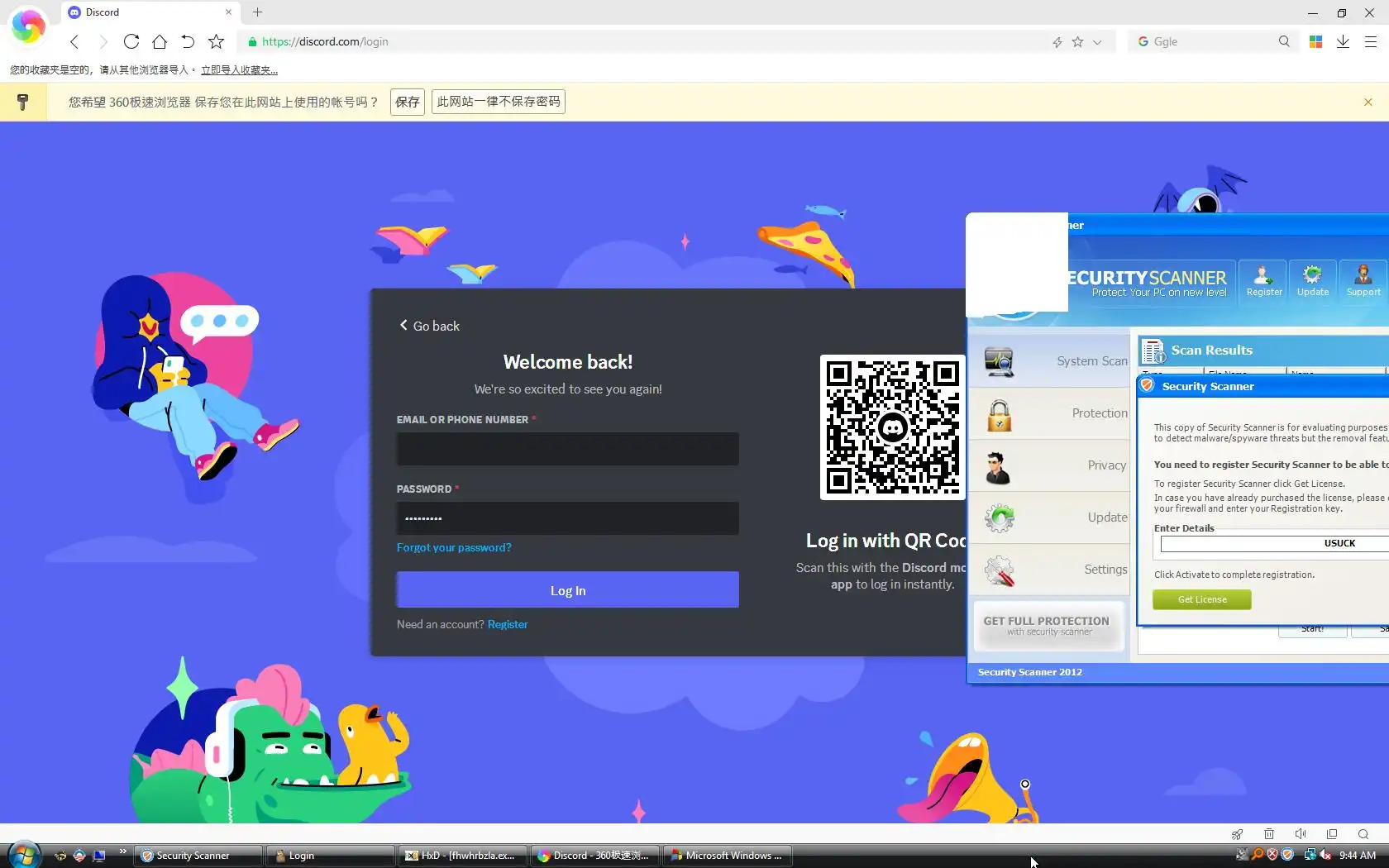This screenshot has height=868, width=1389.
Task: Click the rocket accelerator icon in status bar
Action: (1237, 834)
